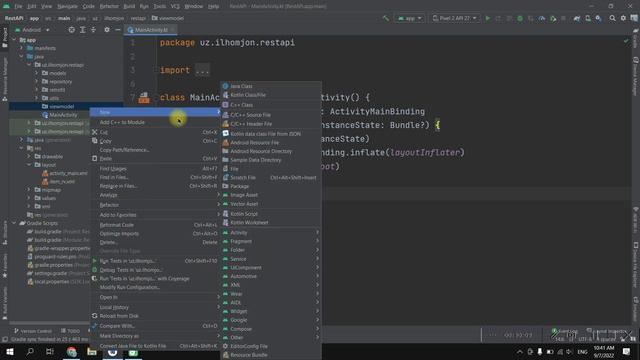Open the Gradle side panel tab

click(636, 39)
